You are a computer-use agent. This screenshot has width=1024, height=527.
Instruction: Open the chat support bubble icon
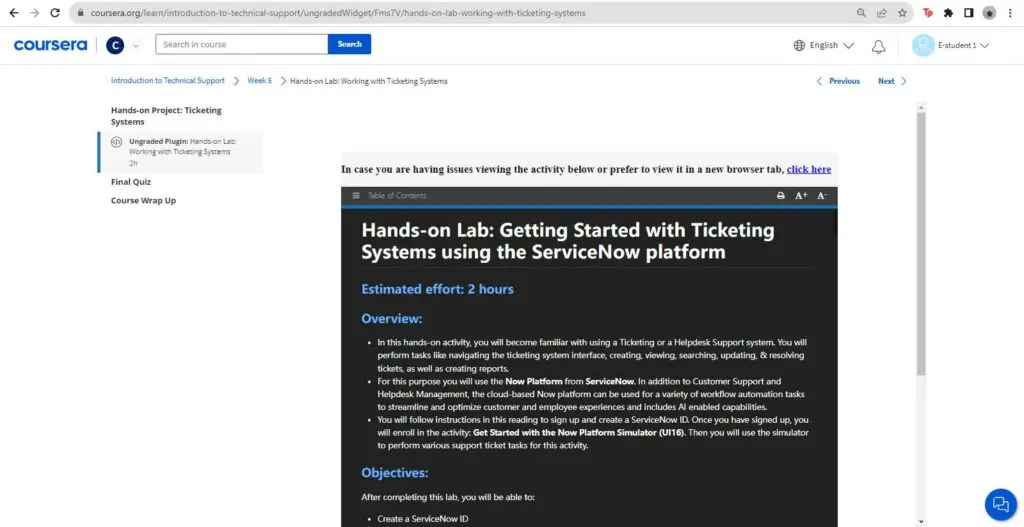1000,504
